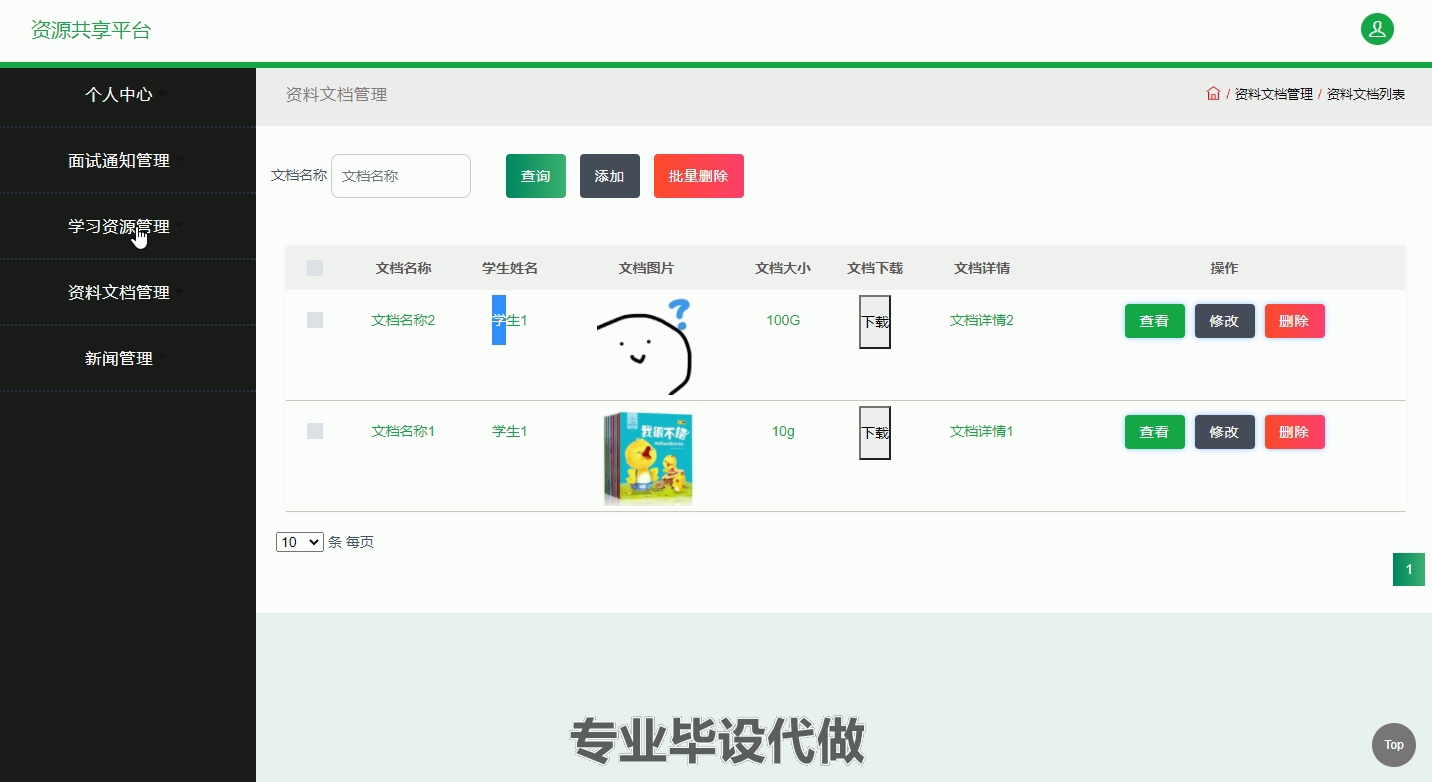Click 删除 for 文档名称2 row
This screenshot has height=782, width=1432.
(x=1295, y=321)
